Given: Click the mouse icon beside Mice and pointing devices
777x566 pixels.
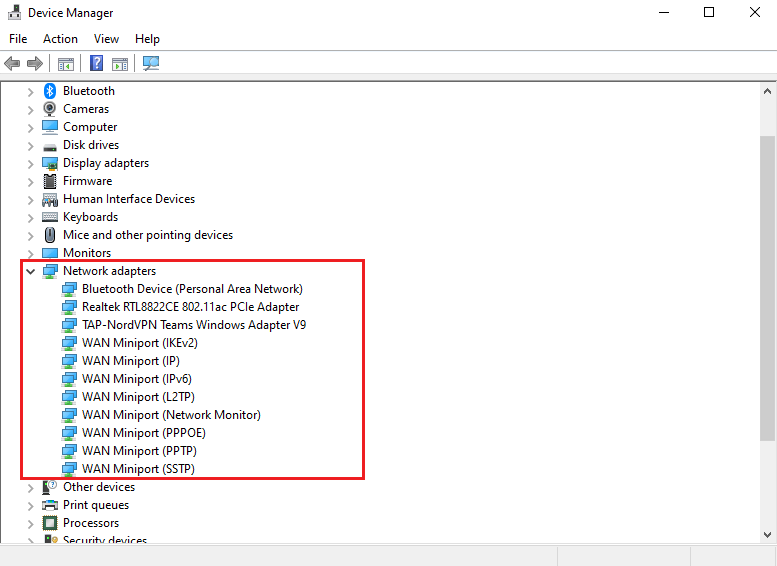Looking at the screenshot, I should click(50, 235).
